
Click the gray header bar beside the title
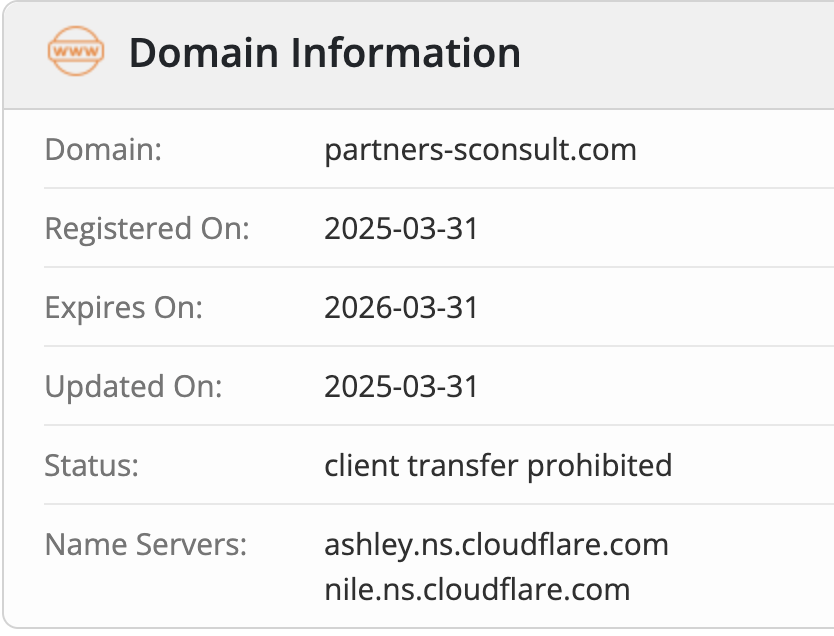click(x=675, y=53)
